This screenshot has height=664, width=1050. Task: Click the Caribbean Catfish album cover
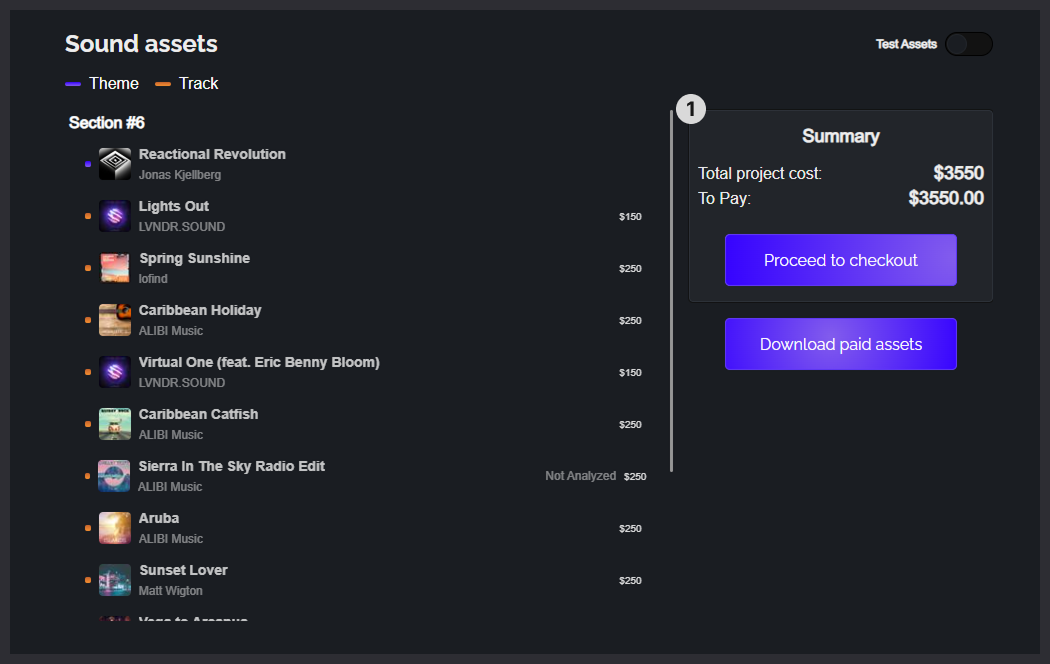tap(115, 424)
